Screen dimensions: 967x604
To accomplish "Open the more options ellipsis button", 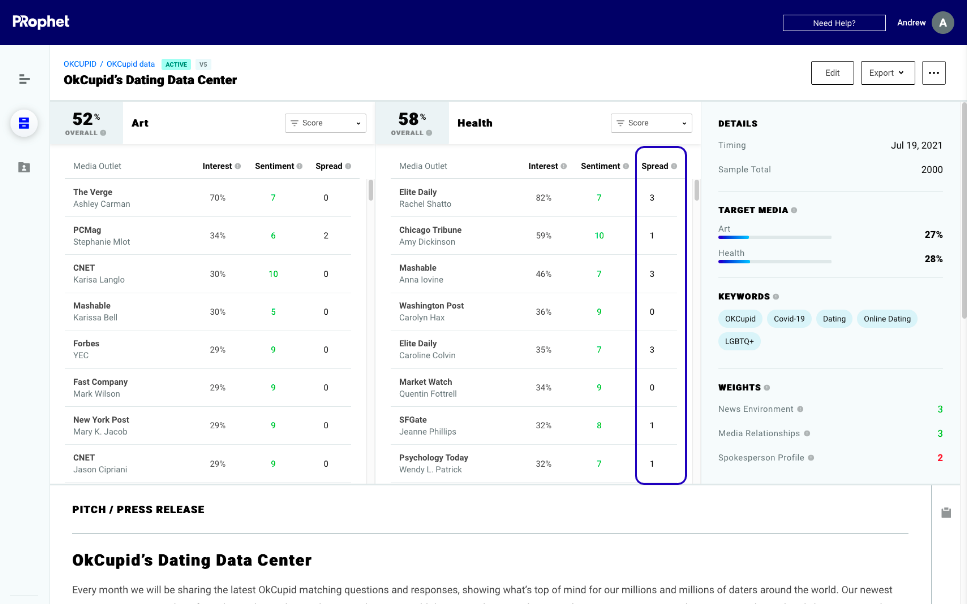I will click(x=934, y=73).
